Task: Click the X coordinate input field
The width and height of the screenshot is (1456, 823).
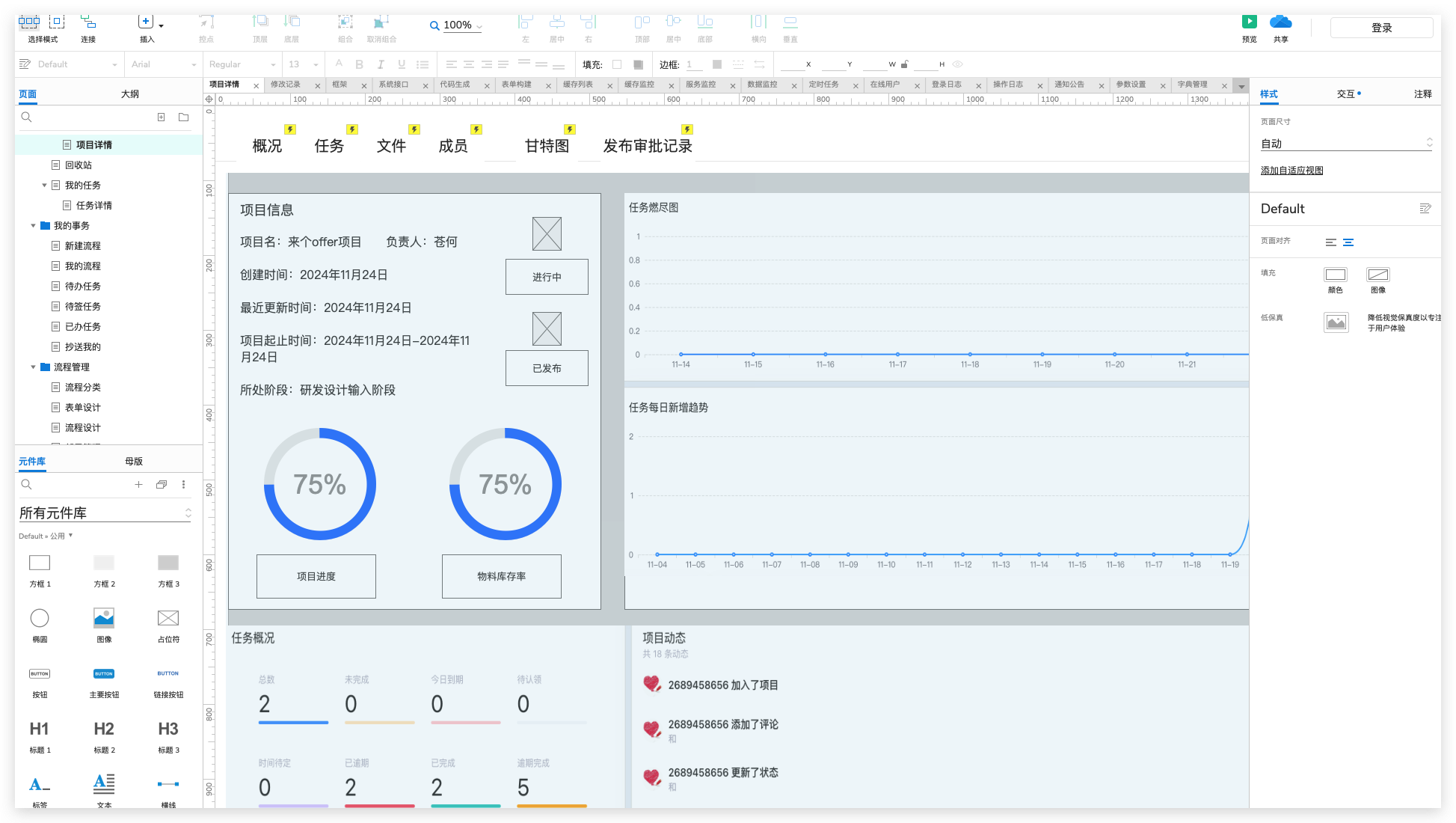Action: point(791,64)
